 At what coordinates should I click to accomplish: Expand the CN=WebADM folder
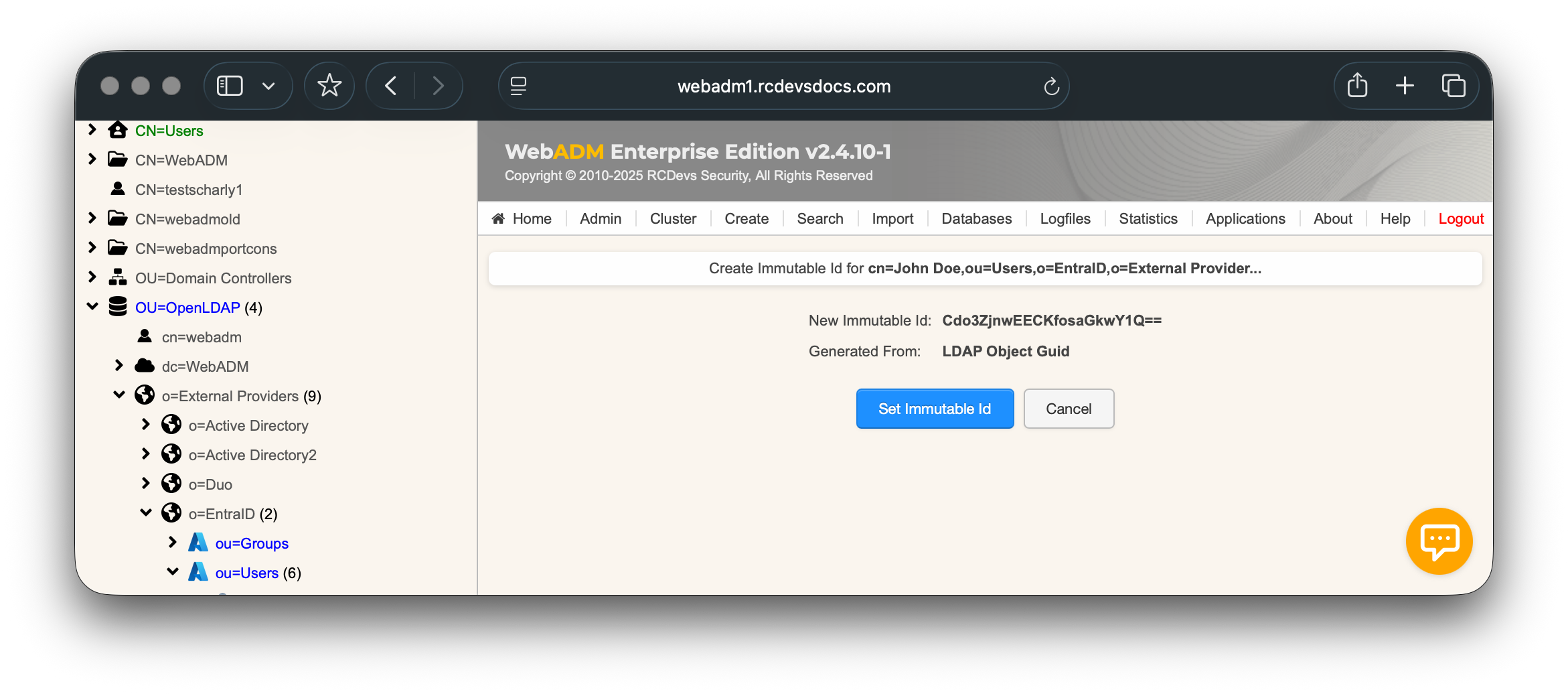[92, 159]
